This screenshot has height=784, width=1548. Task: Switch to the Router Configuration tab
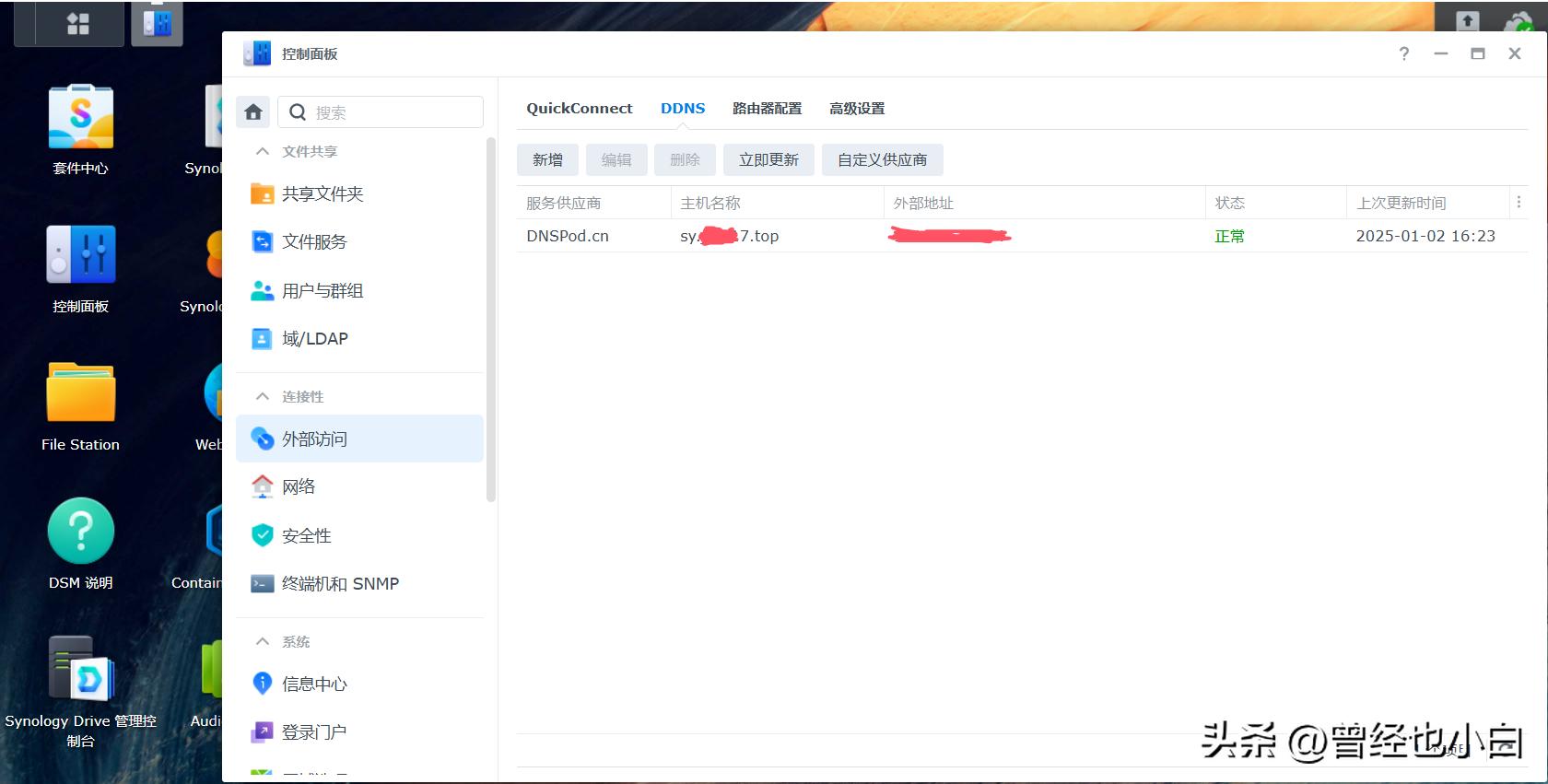[x=767, y=109]
